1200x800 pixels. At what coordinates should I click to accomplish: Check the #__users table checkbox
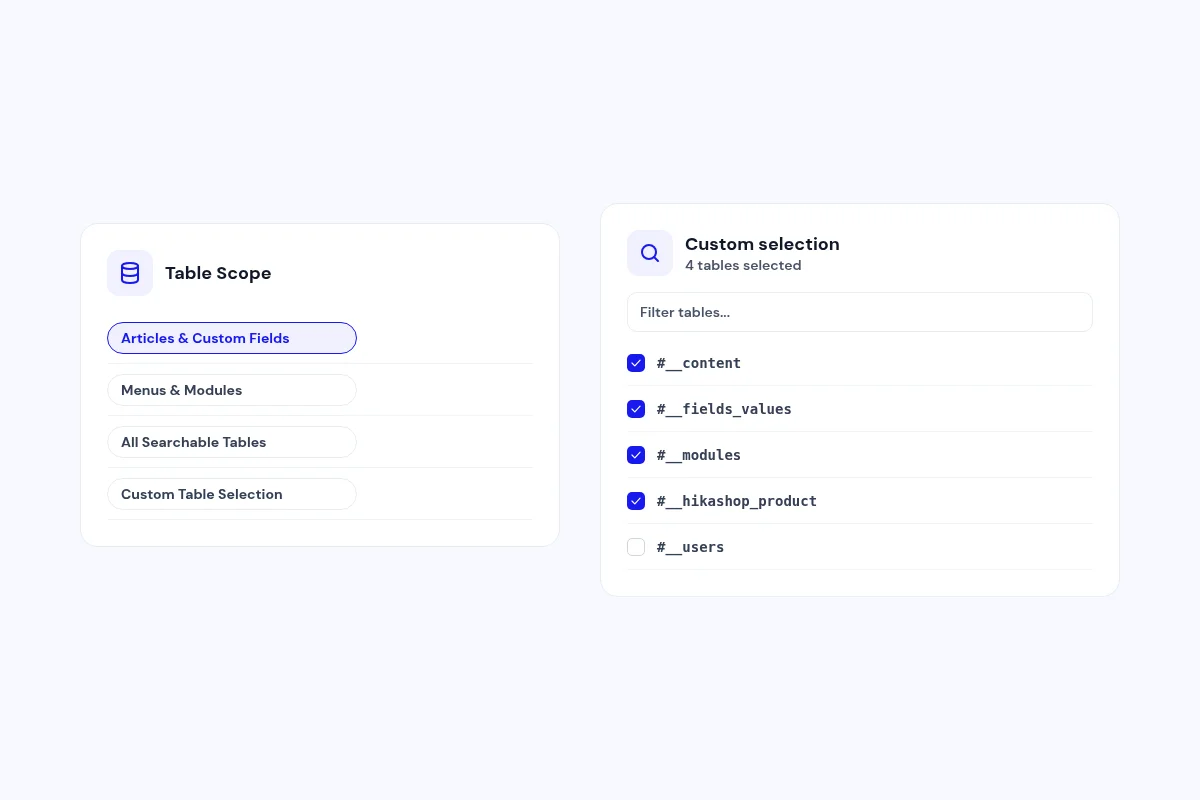click(x=636, y=547)
